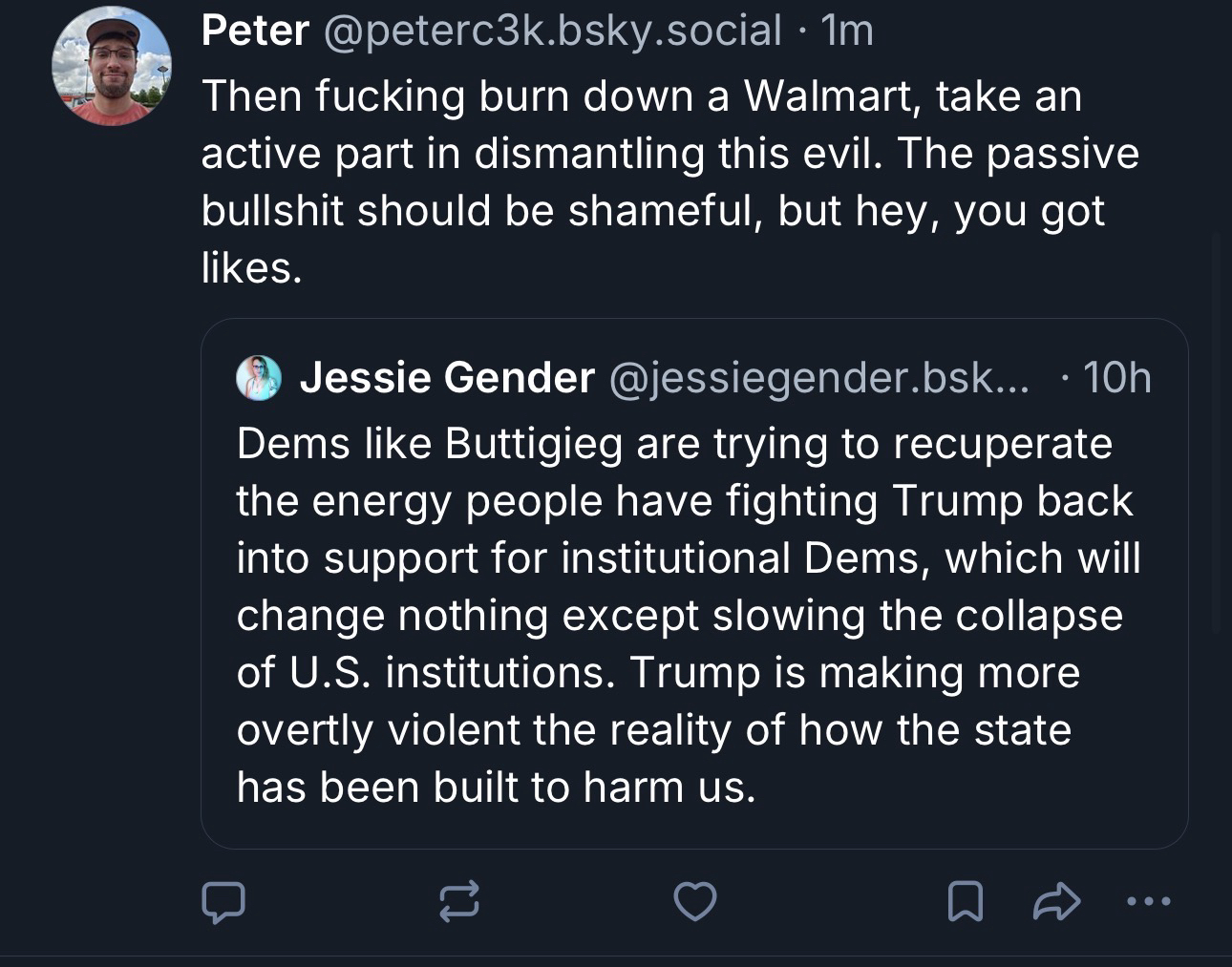Open the repost menu for Peter's post

458,901
